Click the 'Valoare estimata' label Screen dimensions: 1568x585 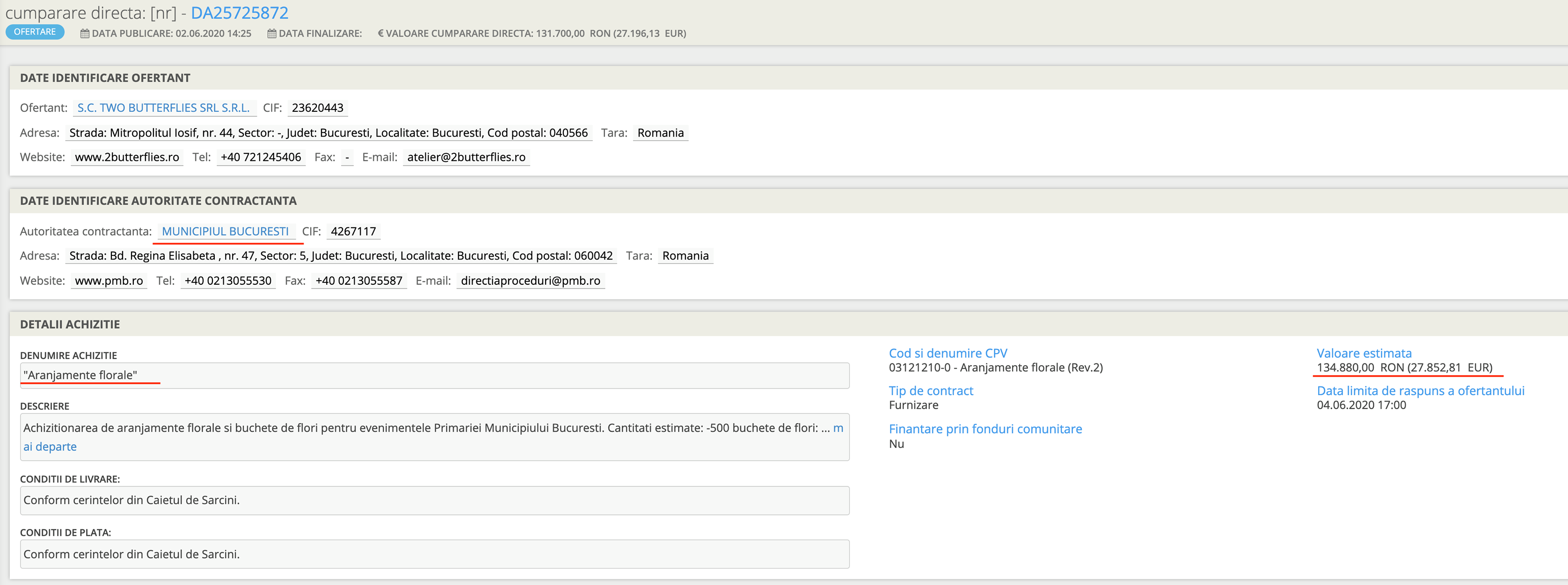[1364, 354]
